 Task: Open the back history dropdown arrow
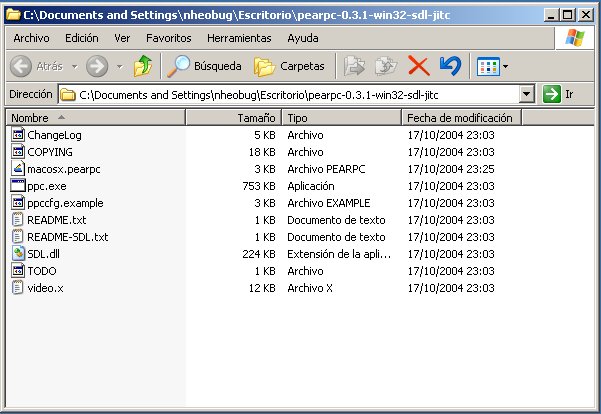[75, 66]
